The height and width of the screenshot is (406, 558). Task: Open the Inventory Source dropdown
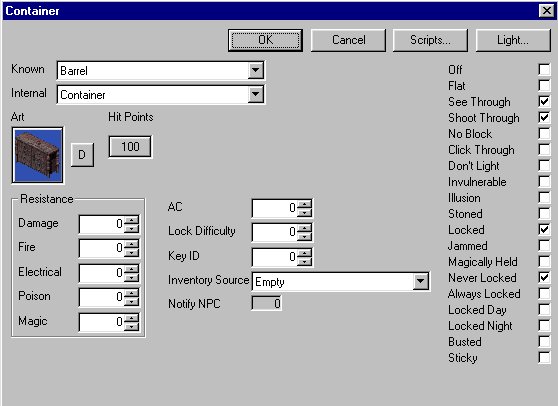420,281
